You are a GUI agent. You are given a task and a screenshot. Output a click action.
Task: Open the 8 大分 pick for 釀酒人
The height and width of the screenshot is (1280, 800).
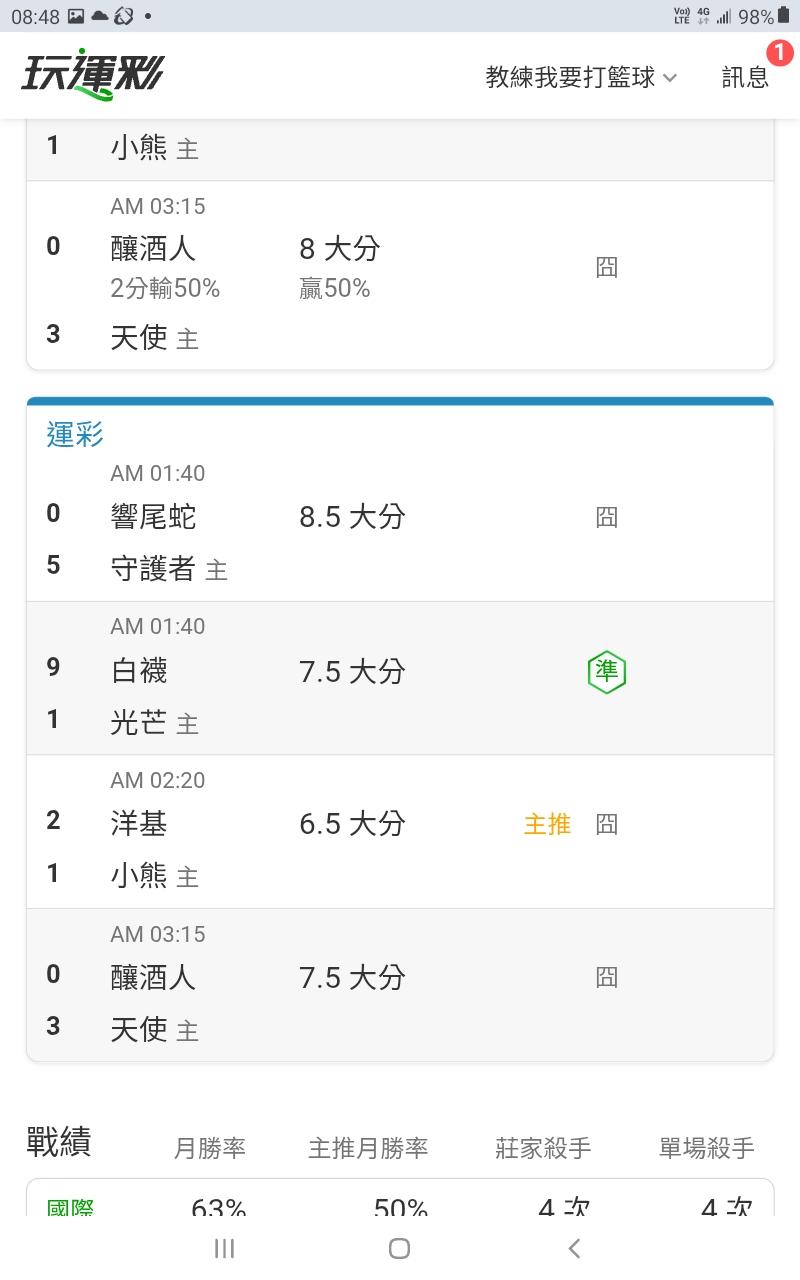(x=340, y=248)
